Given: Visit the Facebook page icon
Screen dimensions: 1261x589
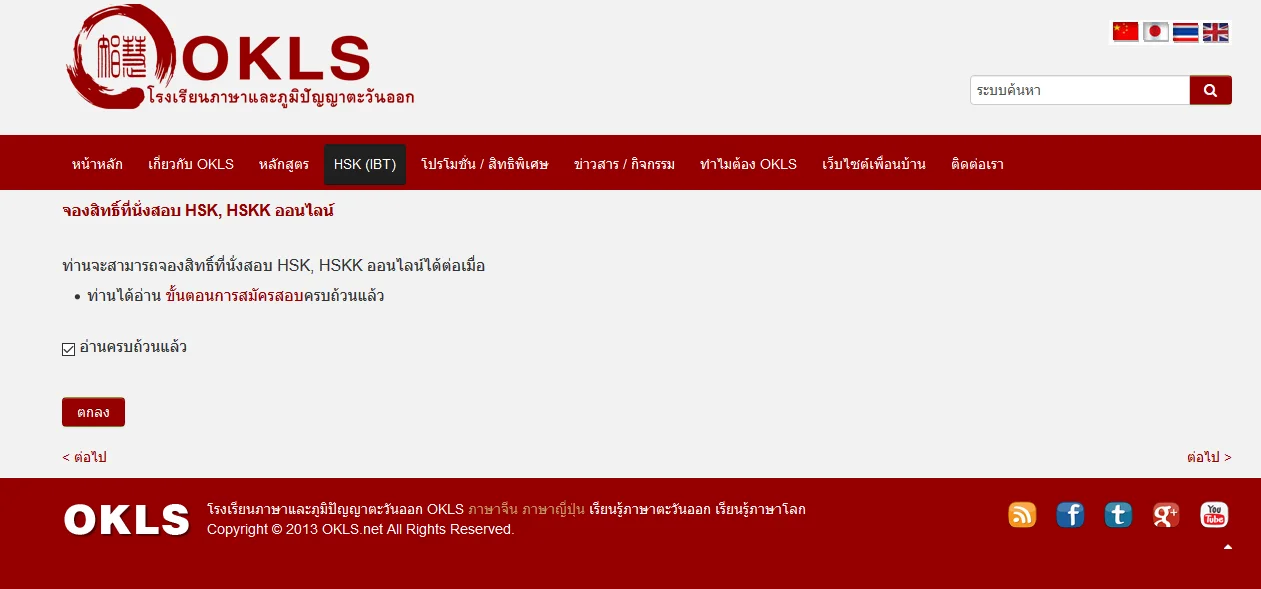Looking at the screenshot, I should [x=1070, y=515].
